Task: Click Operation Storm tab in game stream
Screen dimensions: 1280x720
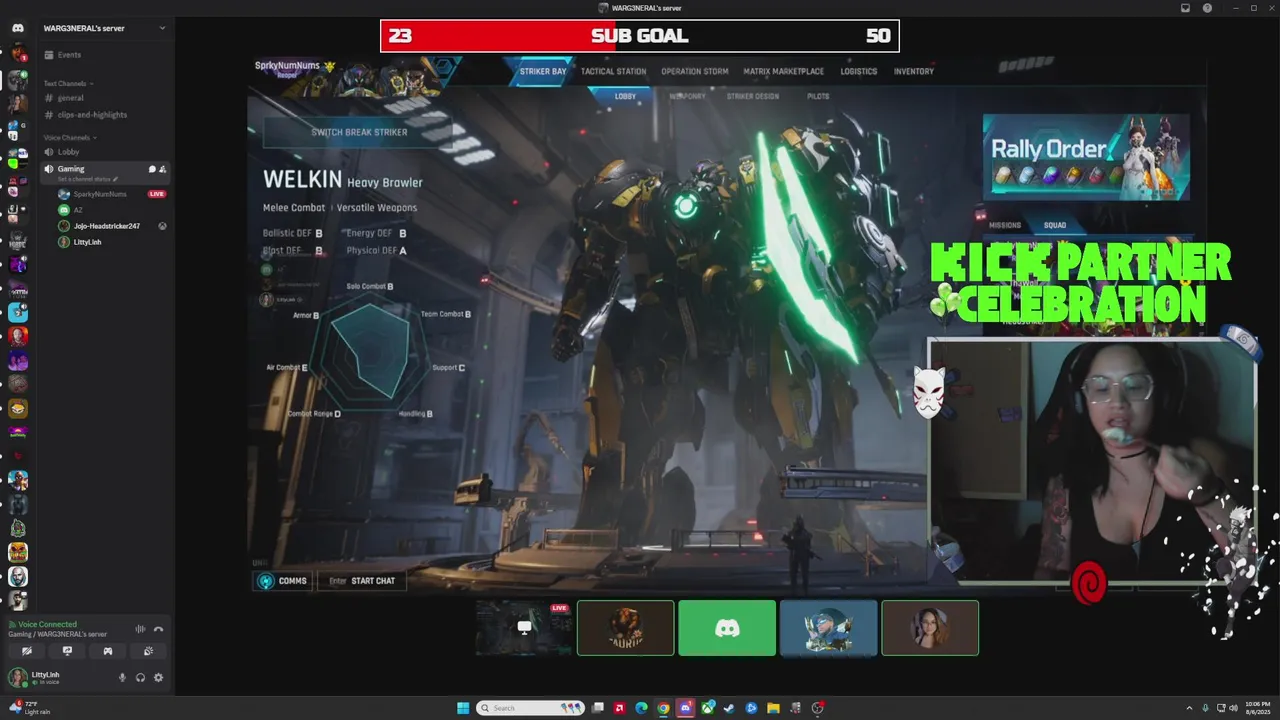Action: (x=695, y=71)
